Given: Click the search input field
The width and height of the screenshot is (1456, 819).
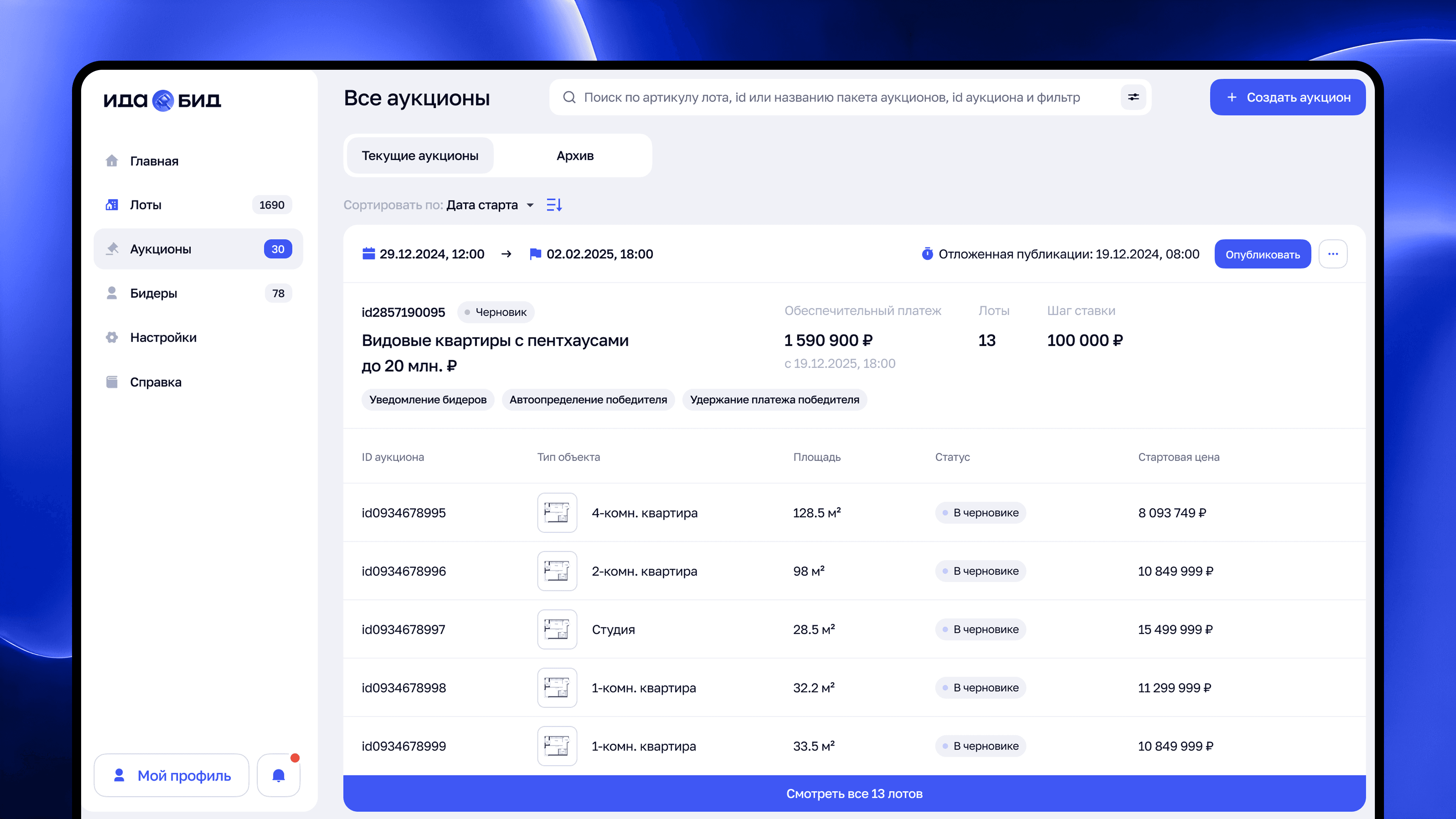Looking at the screenshot, I should (831, 97).
